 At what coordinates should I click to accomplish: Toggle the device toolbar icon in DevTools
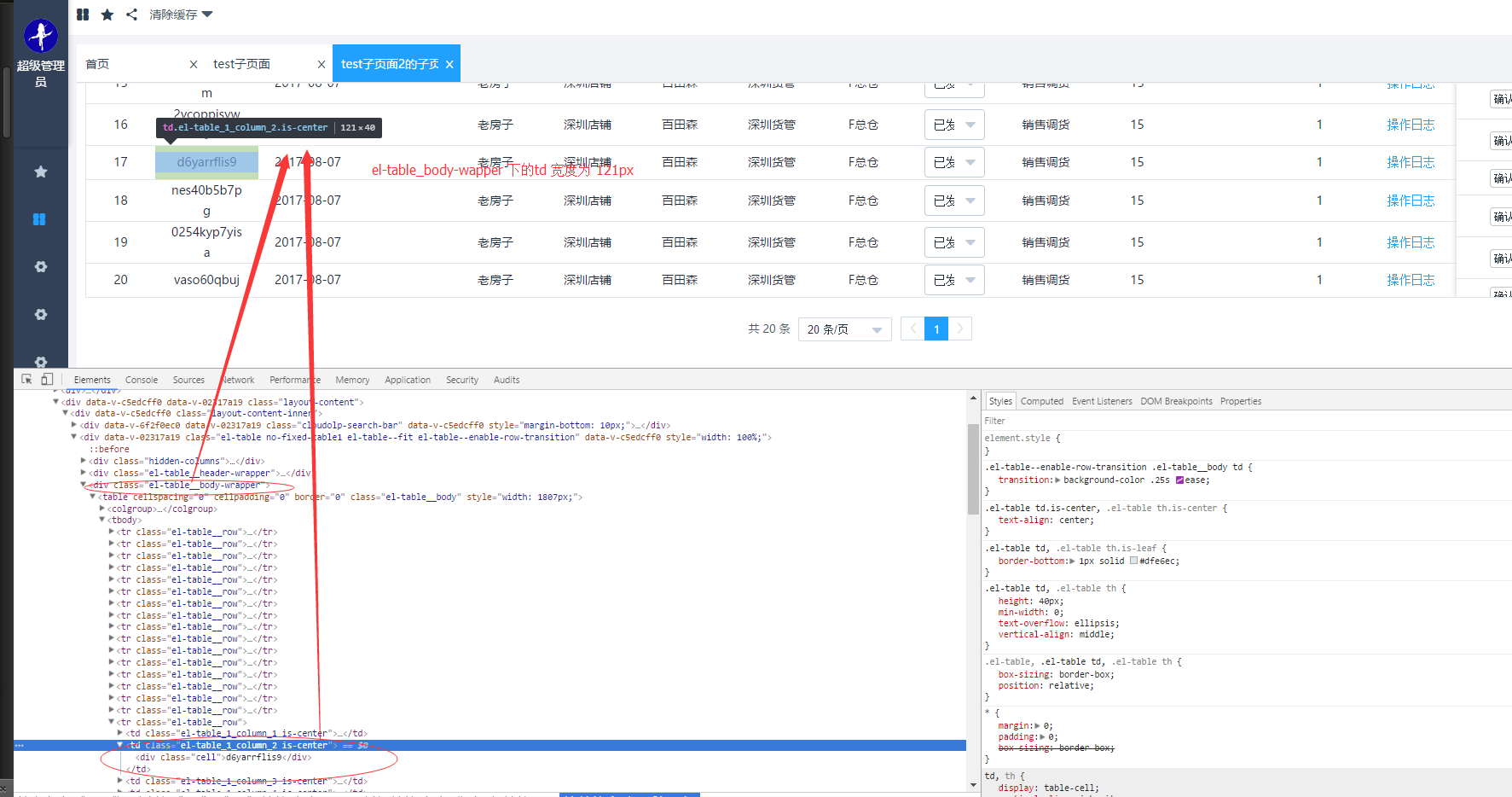(x=48, y=379)
